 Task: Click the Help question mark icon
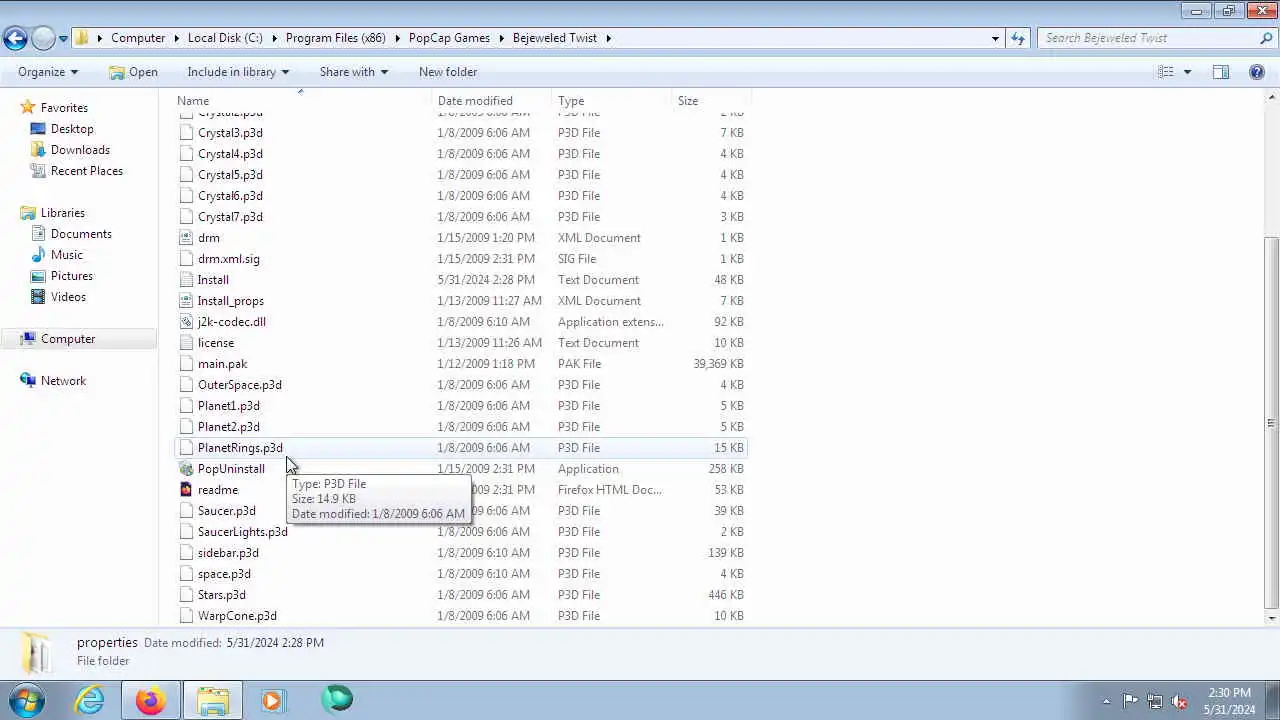coord(1257,72)
